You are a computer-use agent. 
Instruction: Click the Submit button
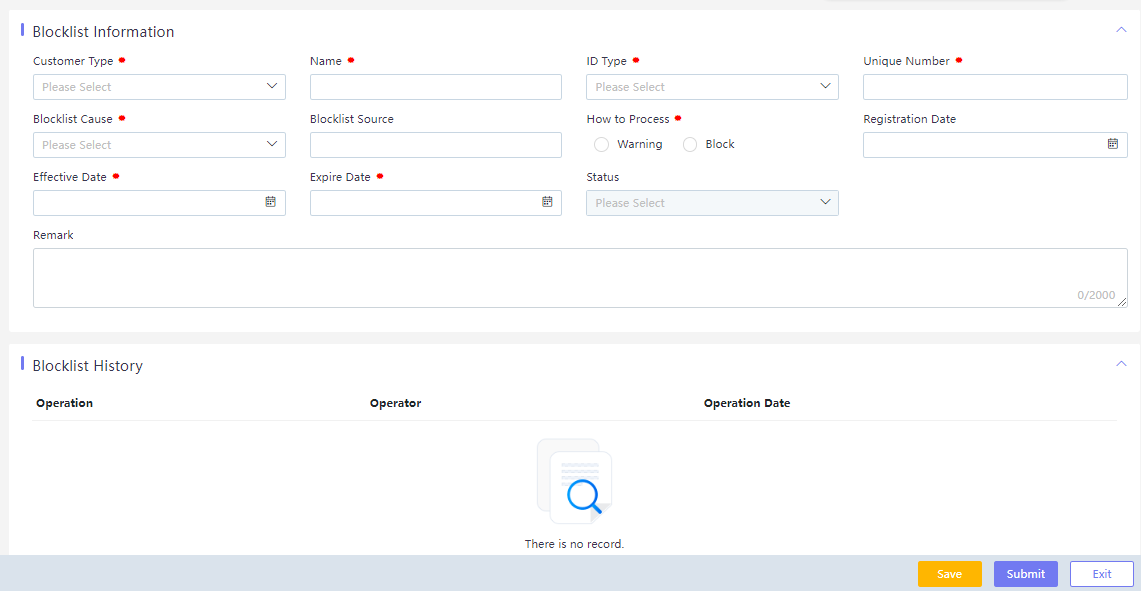tap(1026, 574)
